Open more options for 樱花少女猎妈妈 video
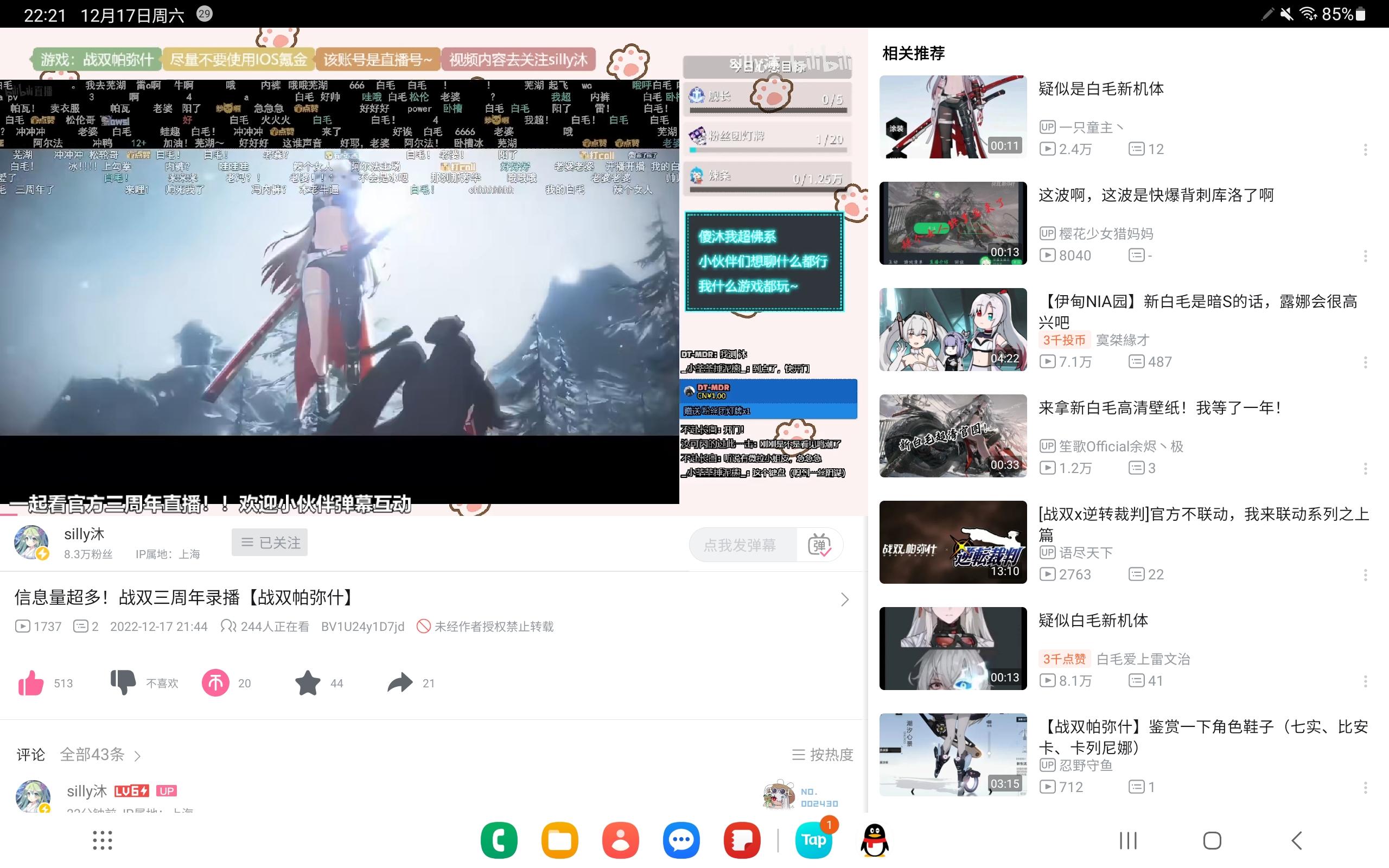This screenshot has width=1389, height=868. pos(1365,256)
